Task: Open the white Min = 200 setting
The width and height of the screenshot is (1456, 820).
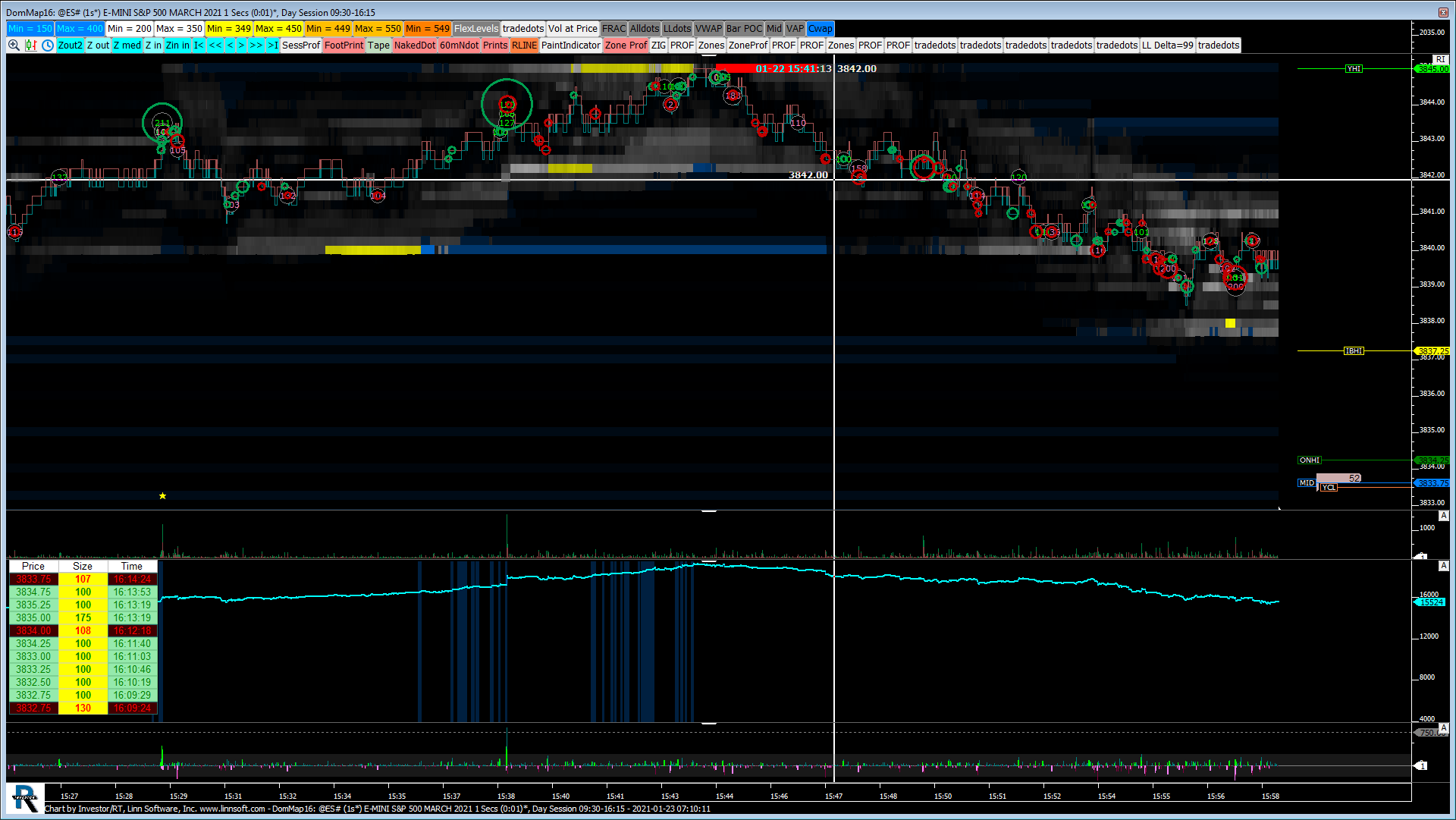Action: (130, 29)
